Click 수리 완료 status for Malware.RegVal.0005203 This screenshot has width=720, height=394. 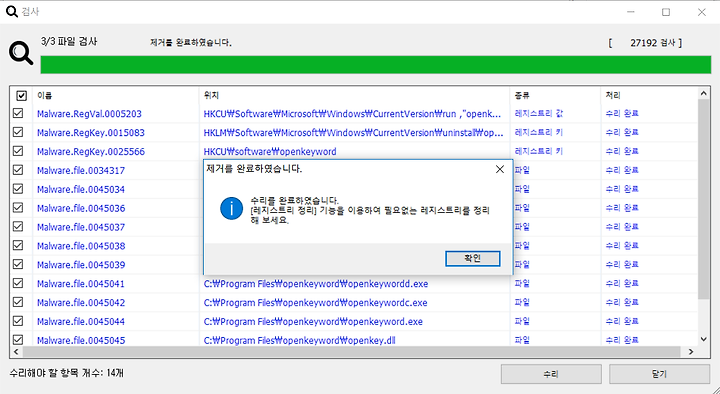tap(622, 113)
